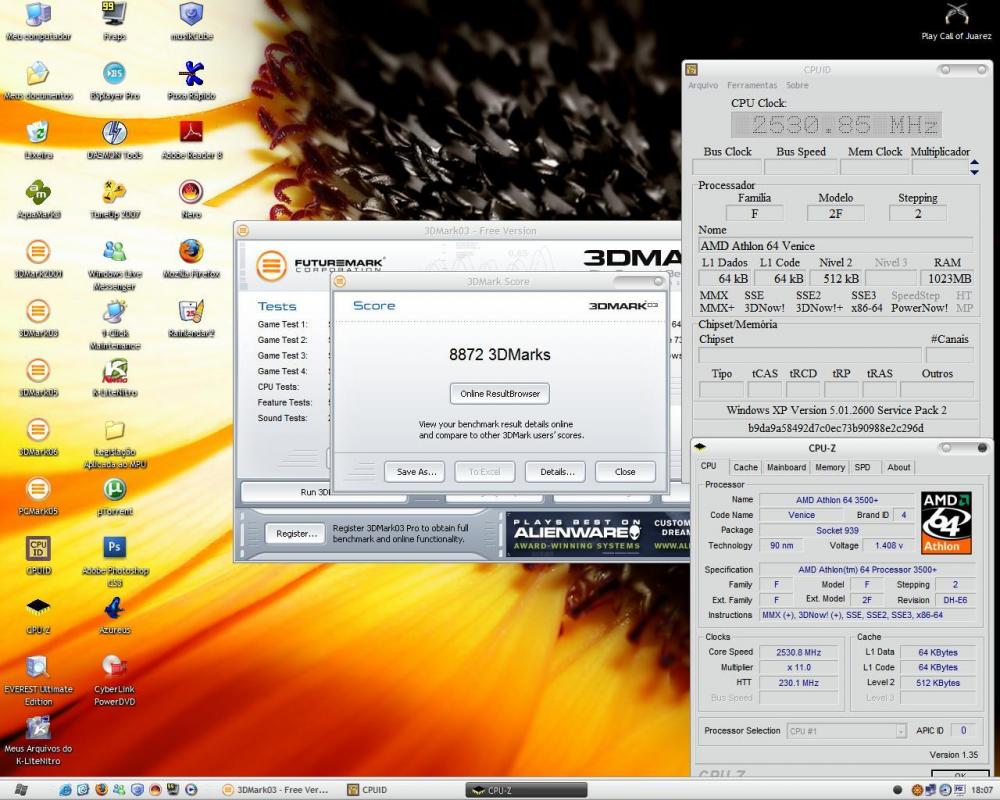Click the multiplier stepper arrows in CPUID
The height and width of the screenshot is (800, 1000).
point(975,167)
